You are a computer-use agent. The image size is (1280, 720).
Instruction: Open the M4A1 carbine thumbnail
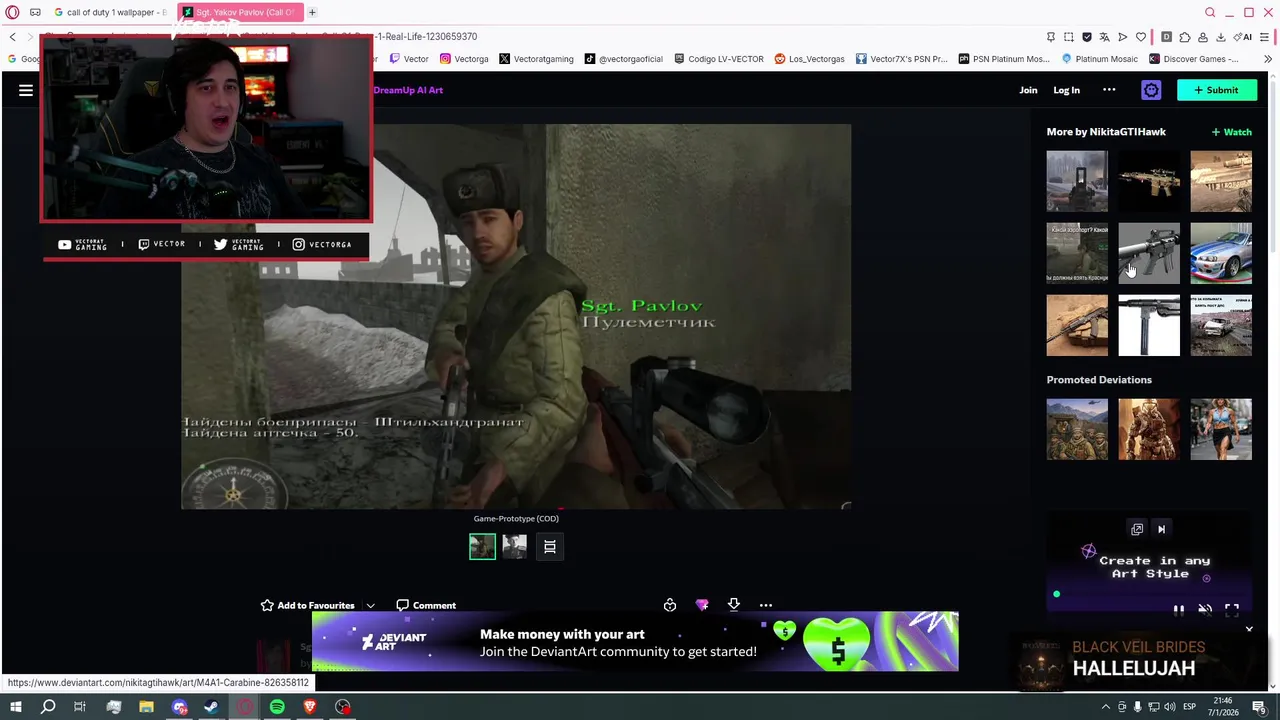point(1149,253)
